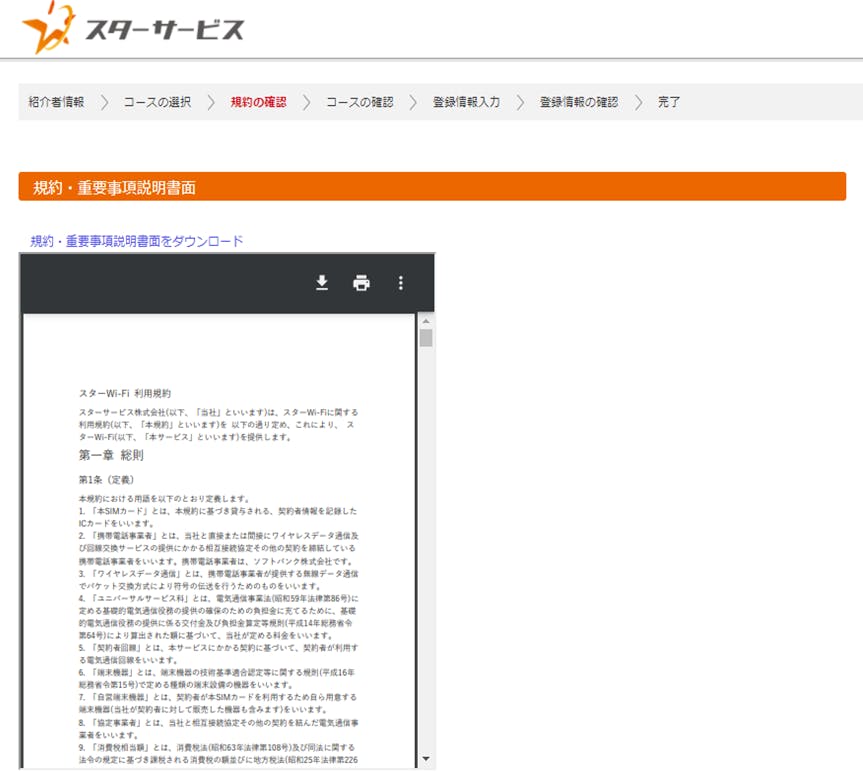Screen dimensions: 863x784
Task: Click the スターサービス logo text
Action: 163,29
